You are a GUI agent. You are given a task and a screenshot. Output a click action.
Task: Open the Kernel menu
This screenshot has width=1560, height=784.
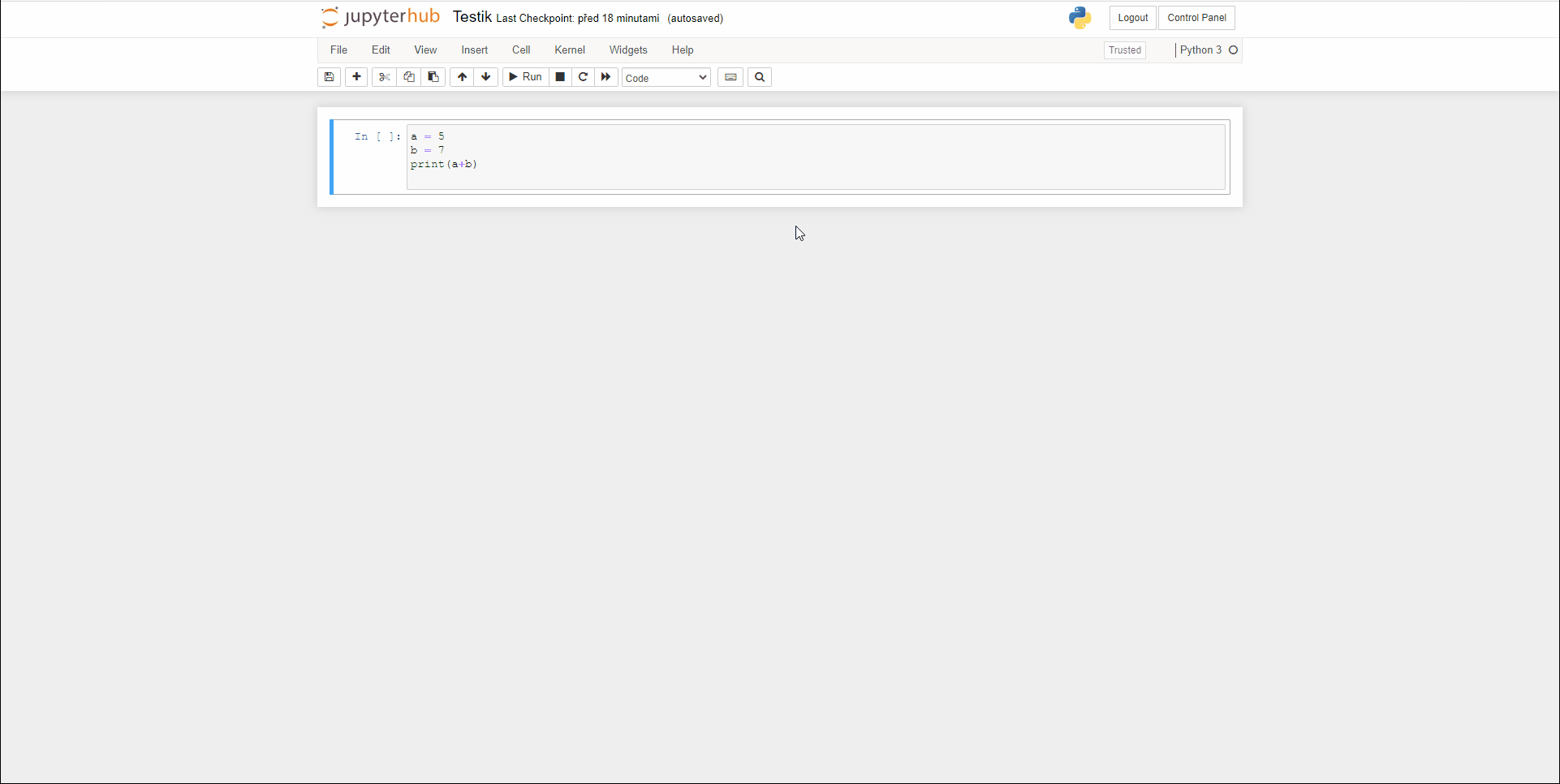(570, 50)
